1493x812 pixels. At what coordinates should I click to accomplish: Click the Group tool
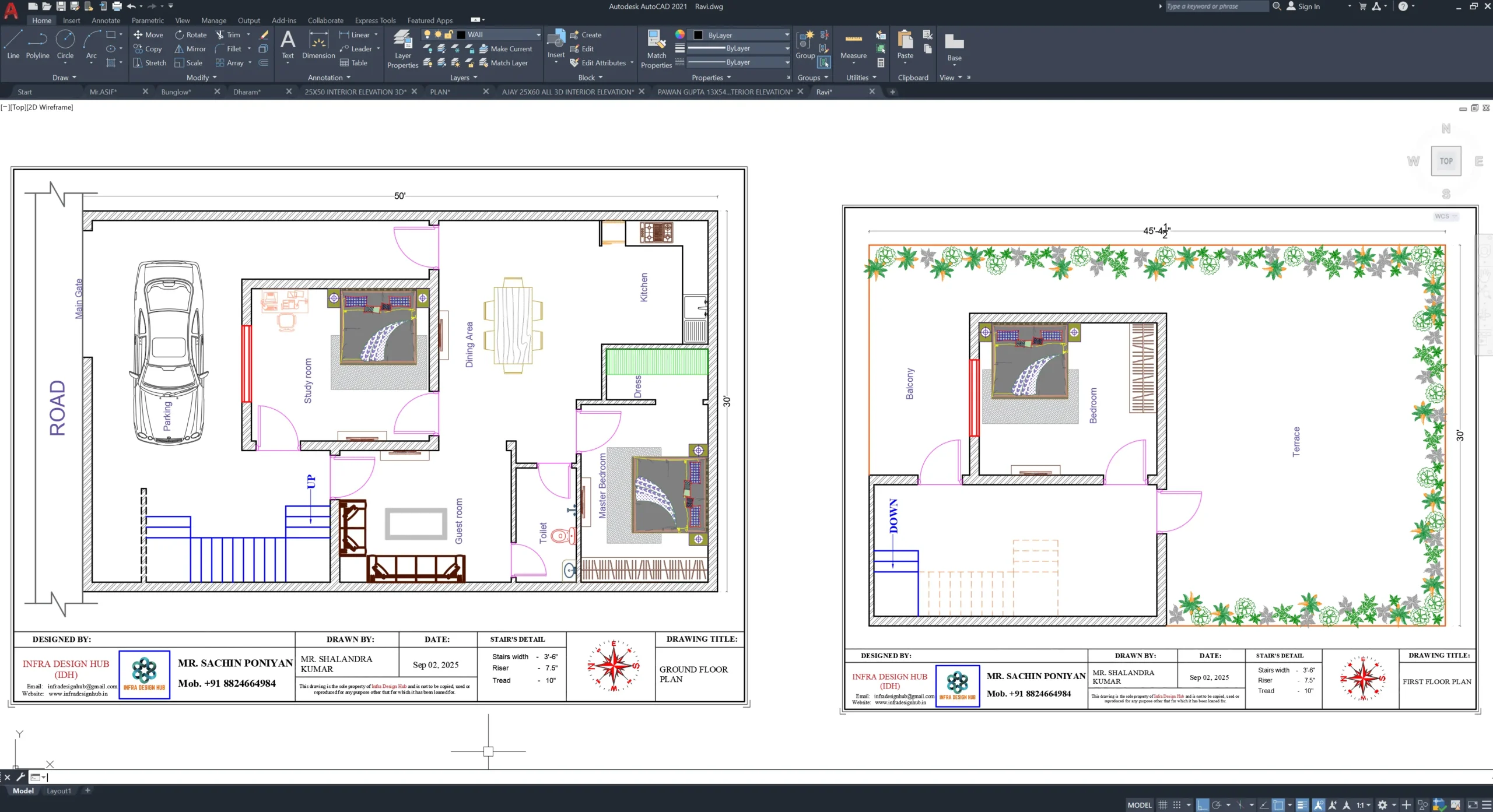tap(805, 44)
